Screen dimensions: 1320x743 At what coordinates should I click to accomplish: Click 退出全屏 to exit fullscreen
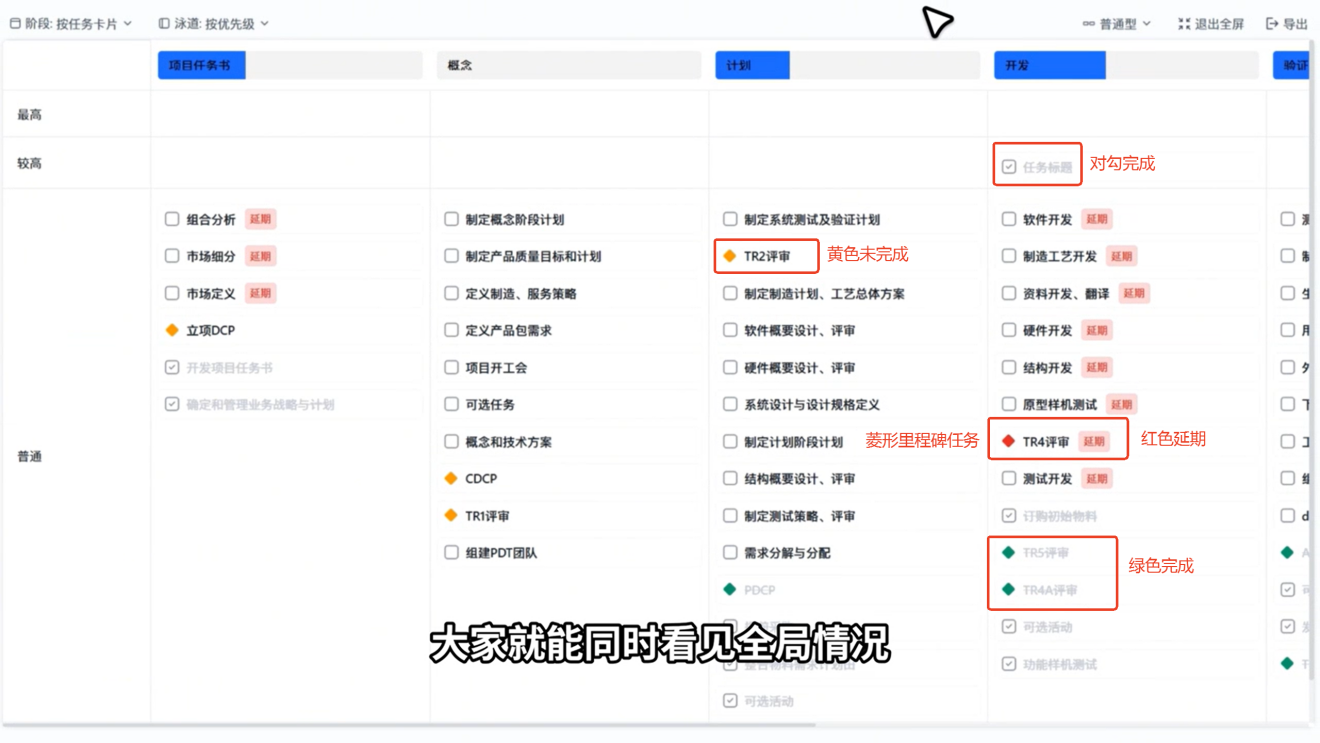[1210, 23]
